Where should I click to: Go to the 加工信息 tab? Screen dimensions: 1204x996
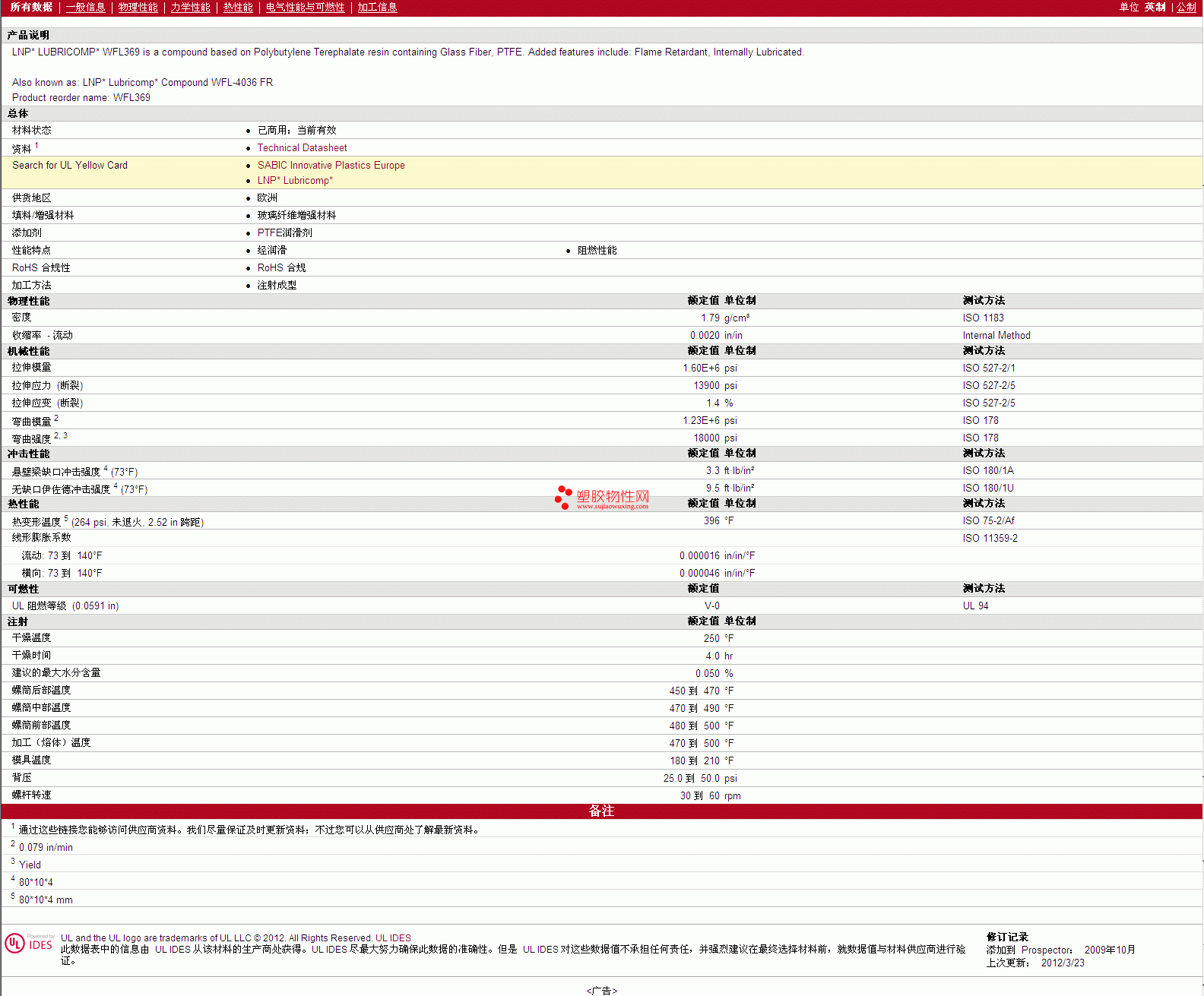pos(377,8)
